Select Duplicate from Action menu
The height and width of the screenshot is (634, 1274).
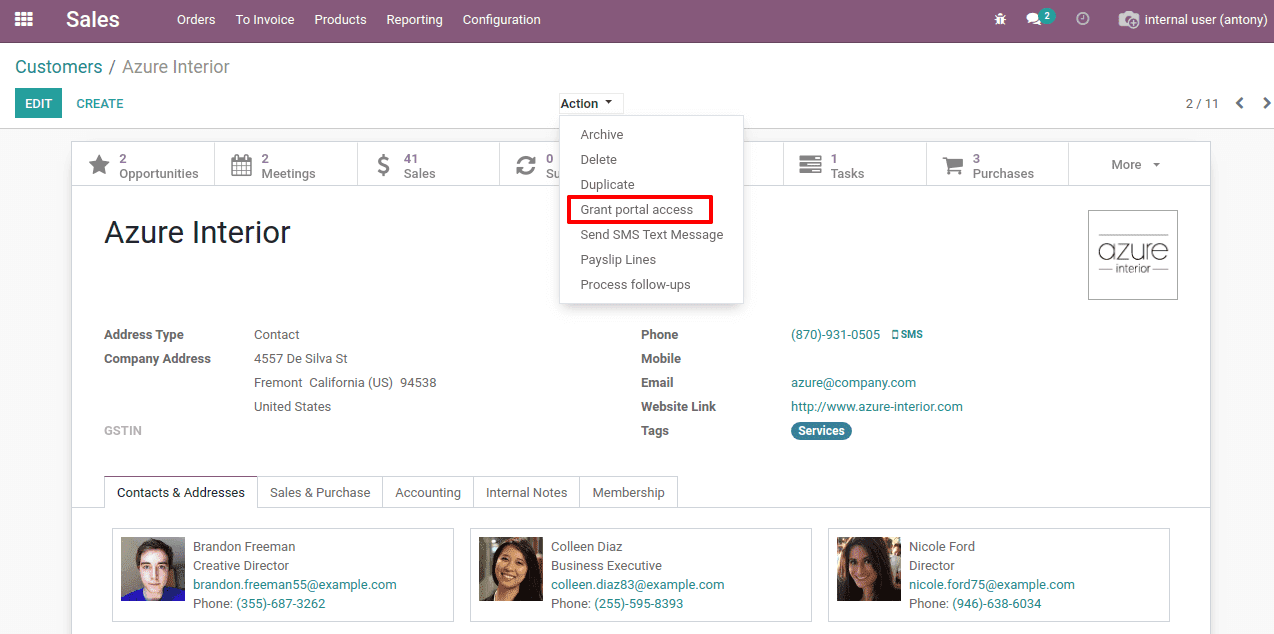tap(651, 185)
